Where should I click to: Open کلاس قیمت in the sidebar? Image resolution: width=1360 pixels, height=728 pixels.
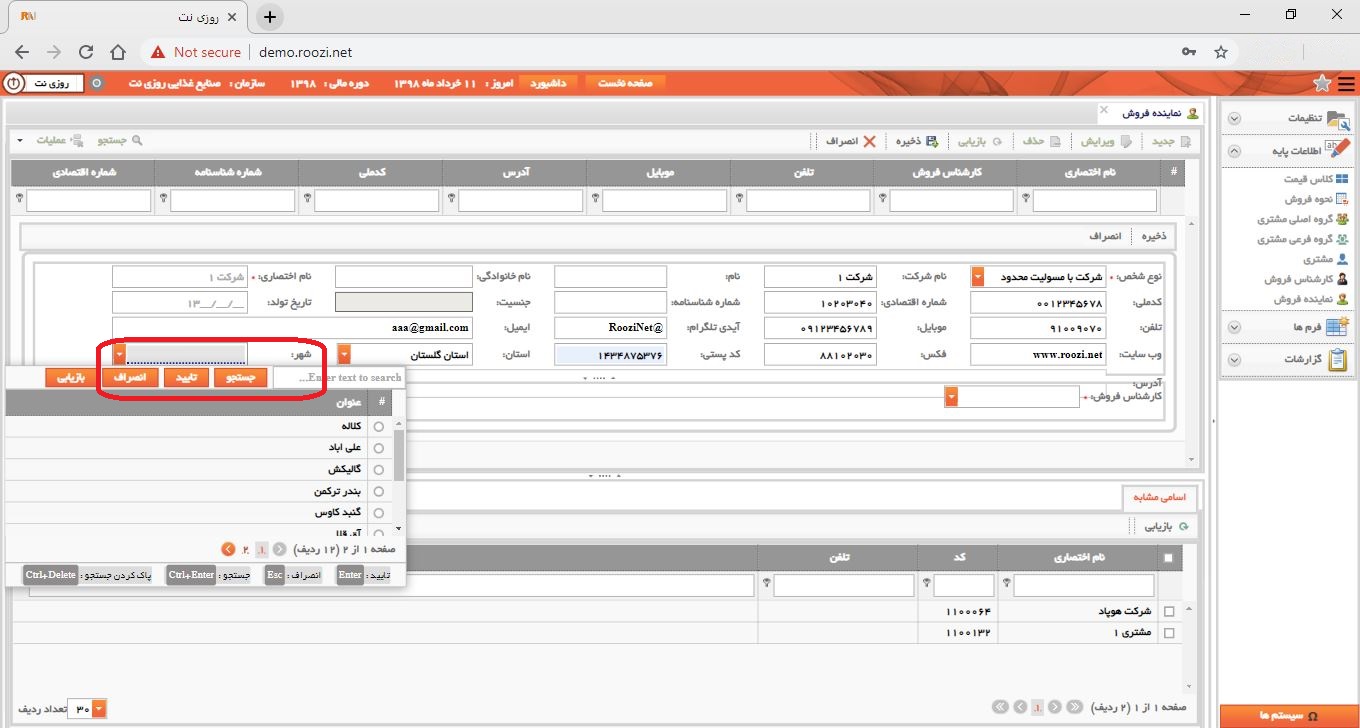pos(1316,179)
